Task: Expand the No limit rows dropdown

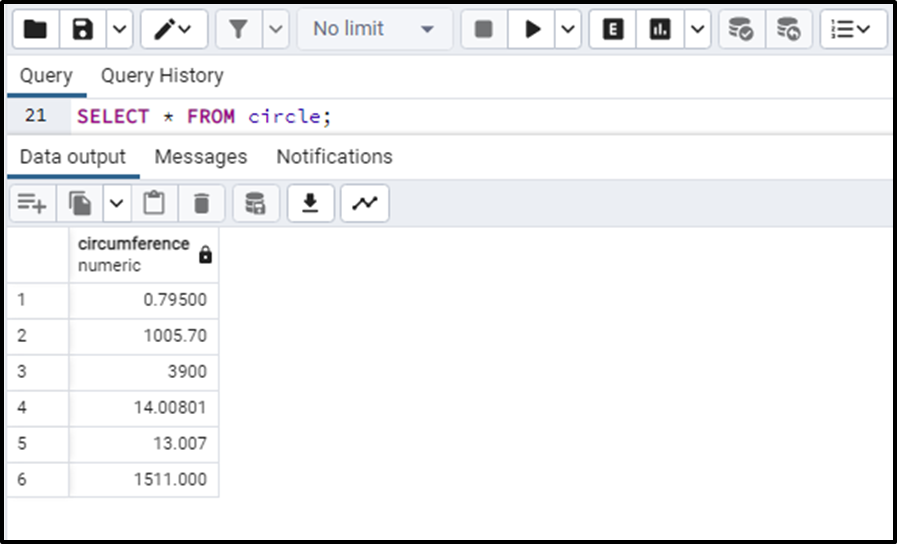Action: pyautogui.click(x=374, y=29)
